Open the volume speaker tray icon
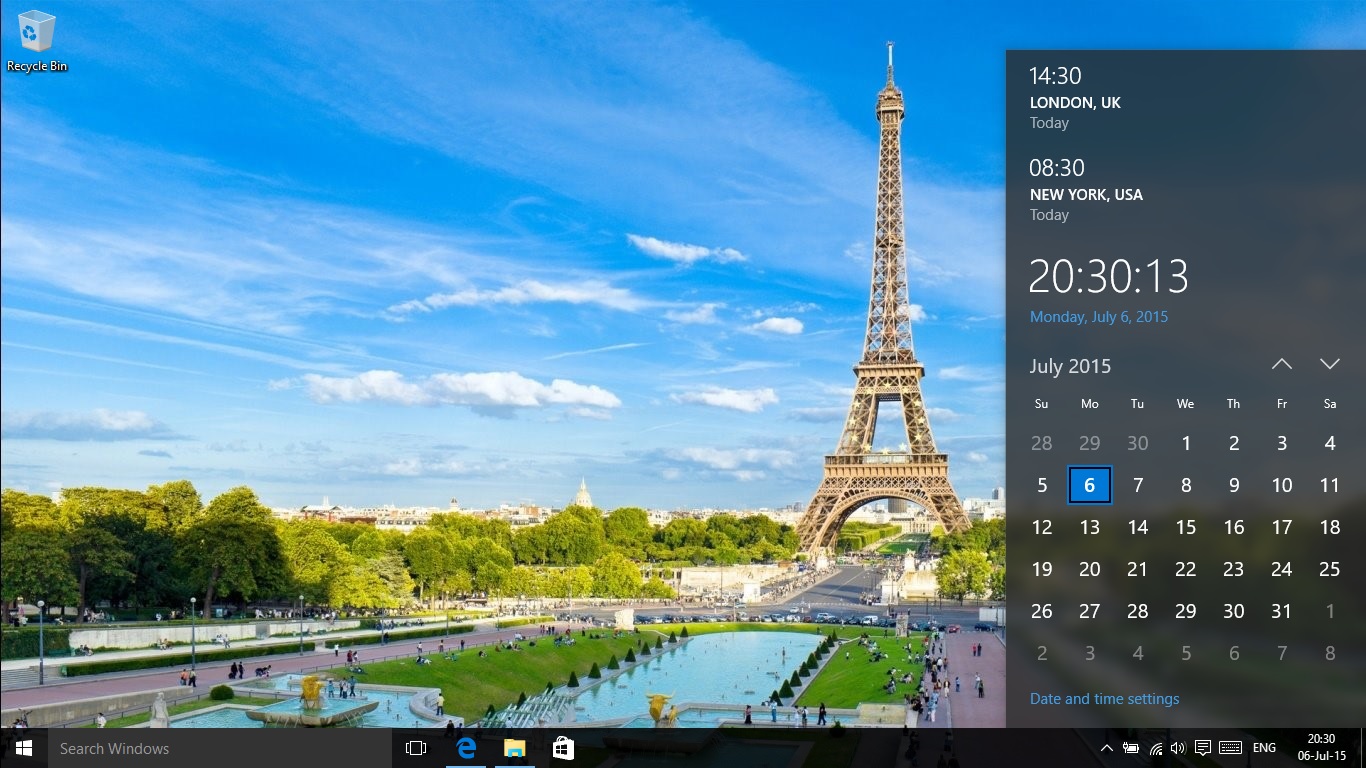Screen dimensions: 1366x768 tap(1178, 748)
